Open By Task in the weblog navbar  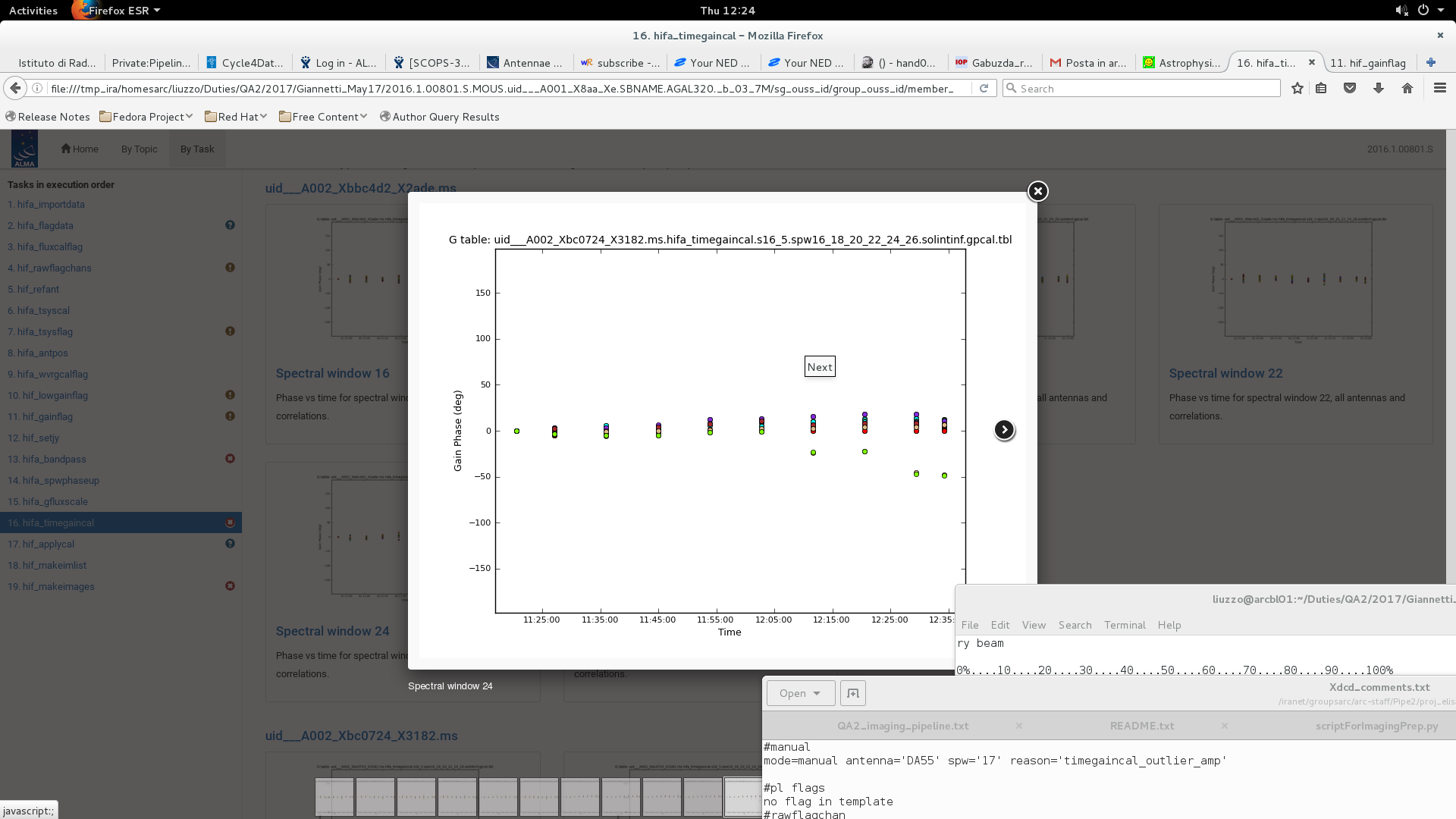[x=197, y=149]
